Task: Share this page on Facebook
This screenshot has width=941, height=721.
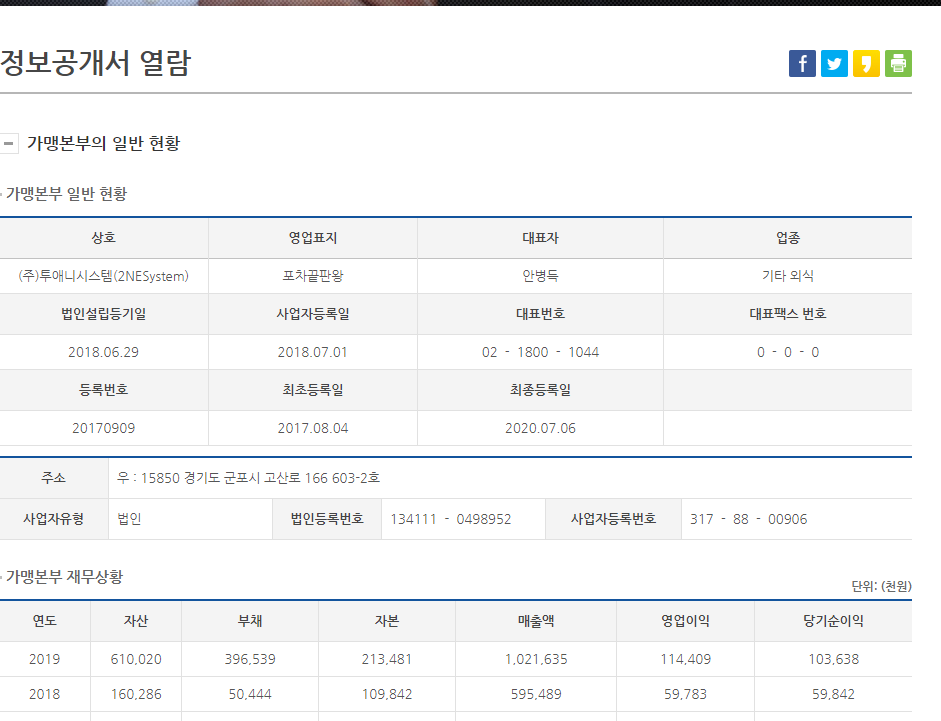Action: pyautogui.click(x=802, y=63)
